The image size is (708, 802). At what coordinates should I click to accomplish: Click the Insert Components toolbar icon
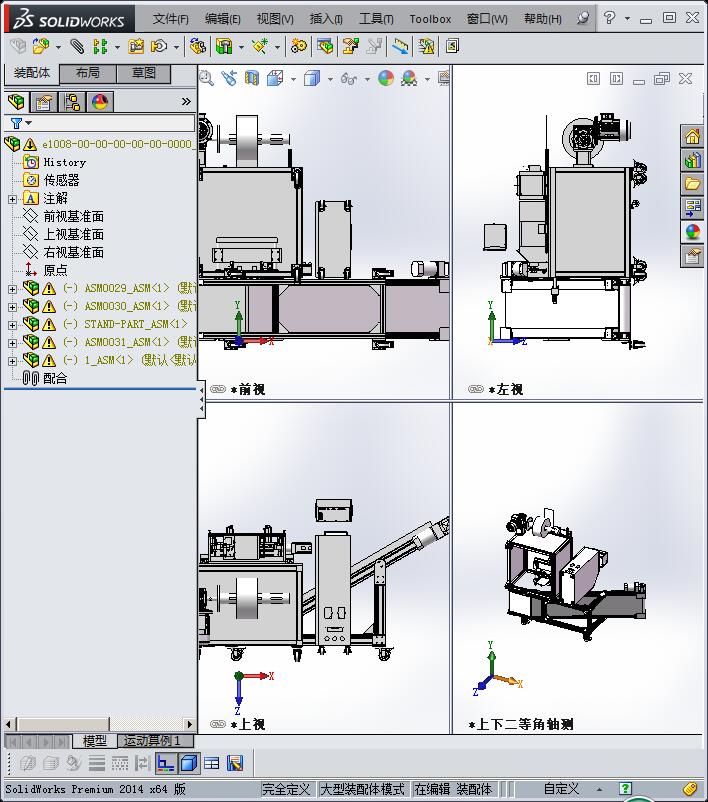[41, 47]
